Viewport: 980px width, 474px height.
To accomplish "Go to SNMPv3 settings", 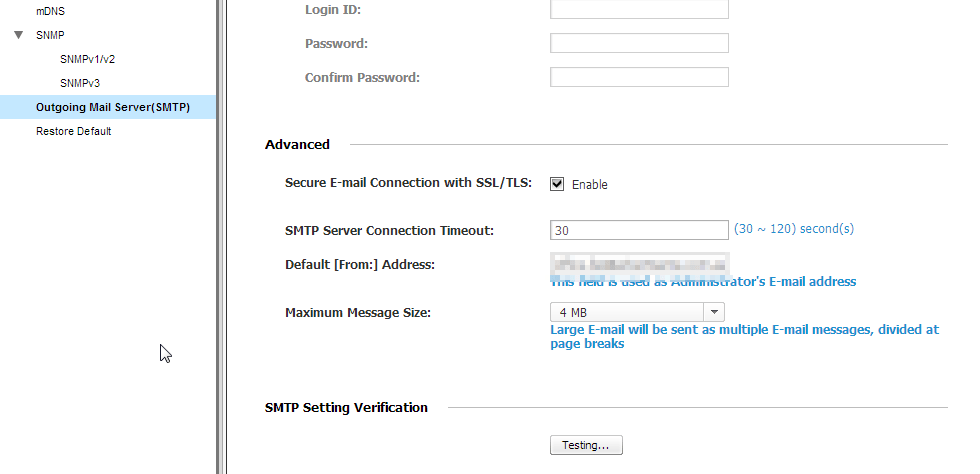I will tap(80, 83).
